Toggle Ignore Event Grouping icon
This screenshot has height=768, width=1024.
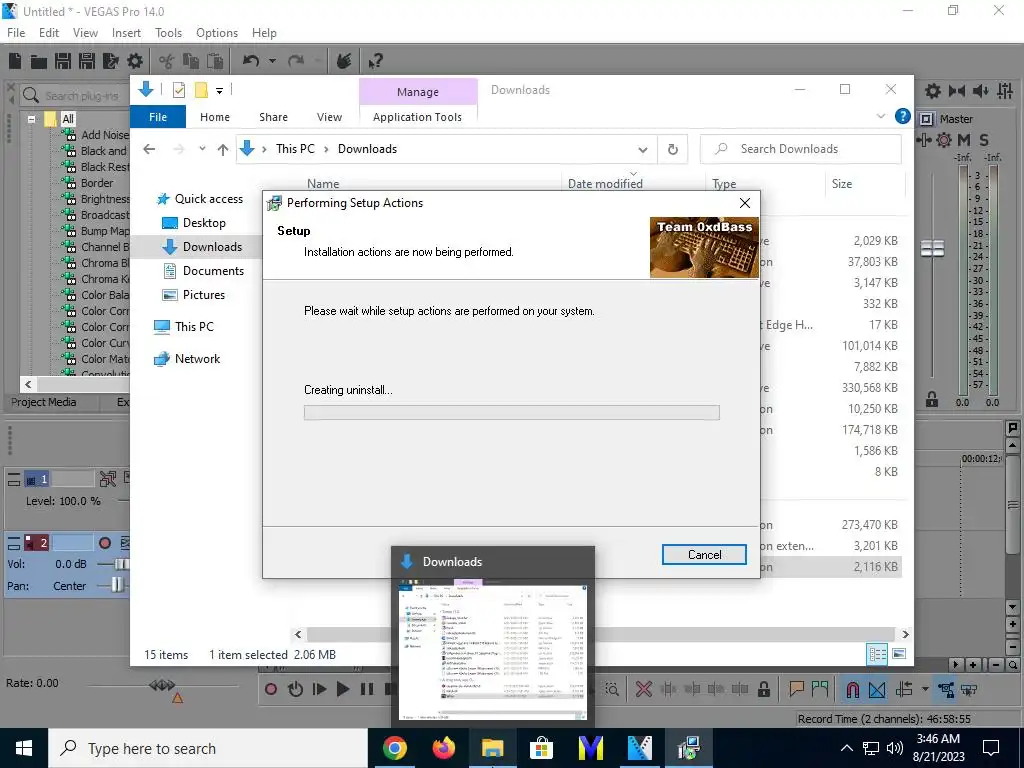(969, 689)
